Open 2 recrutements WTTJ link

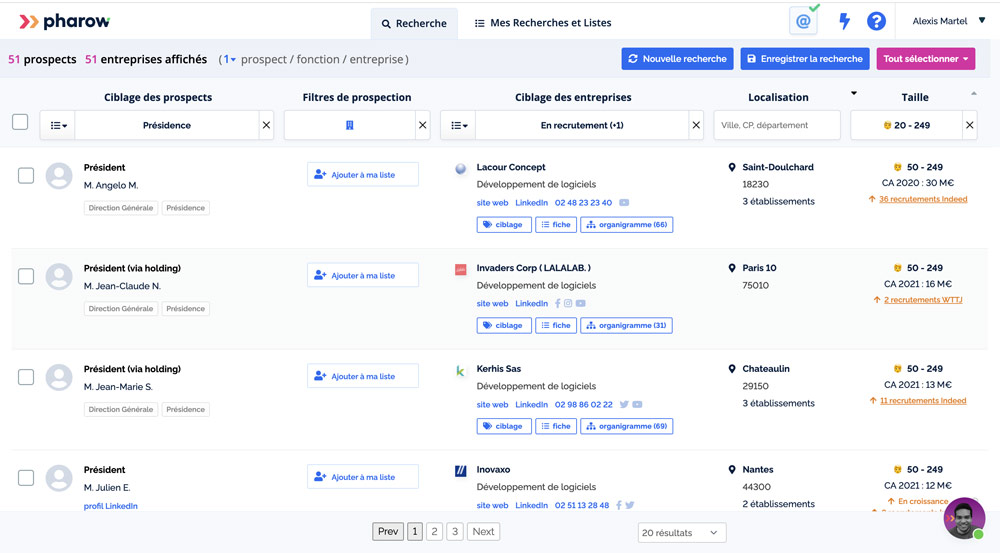coord(923,300)
